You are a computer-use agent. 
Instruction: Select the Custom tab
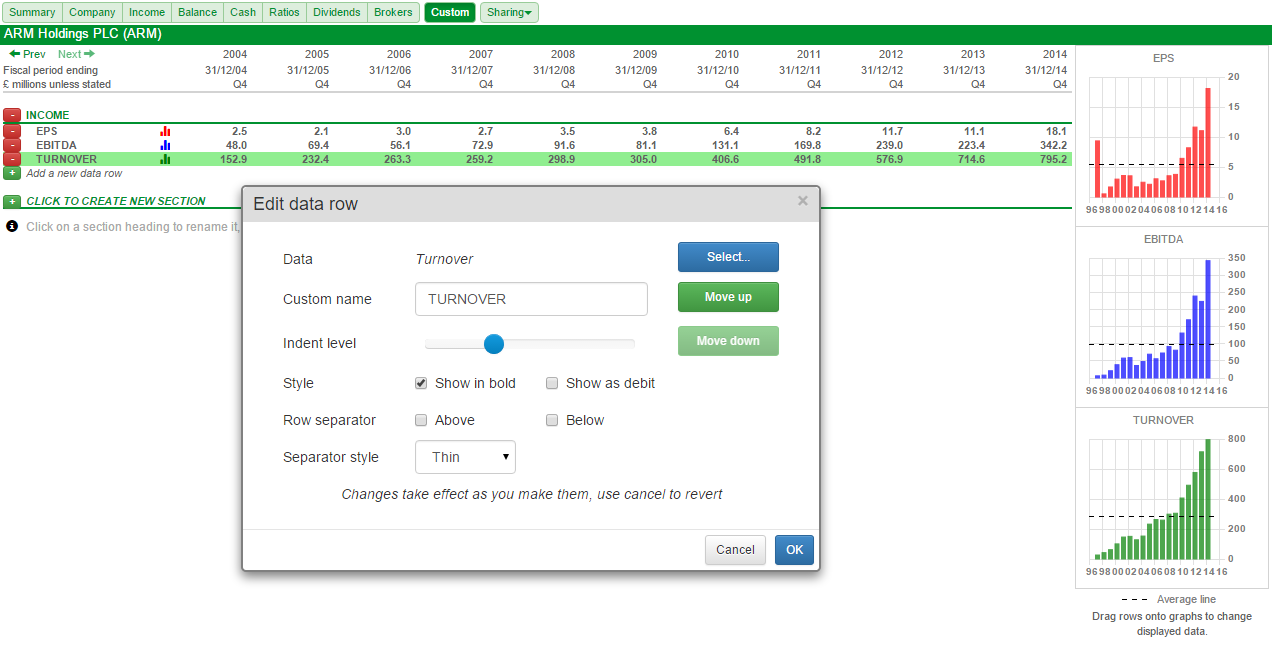(450, 12)
